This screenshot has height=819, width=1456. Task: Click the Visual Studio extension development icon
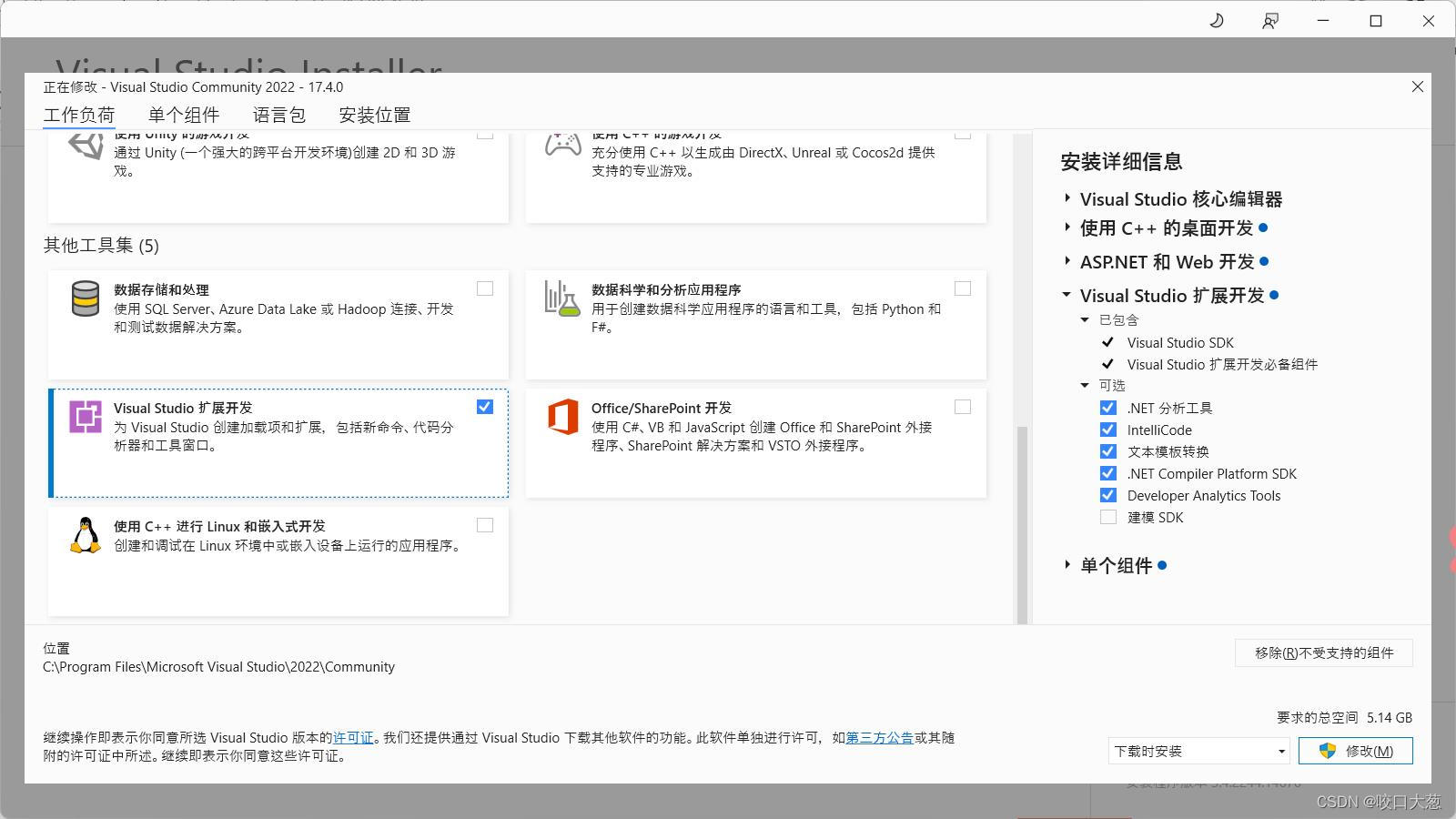[x=86, y=417]
